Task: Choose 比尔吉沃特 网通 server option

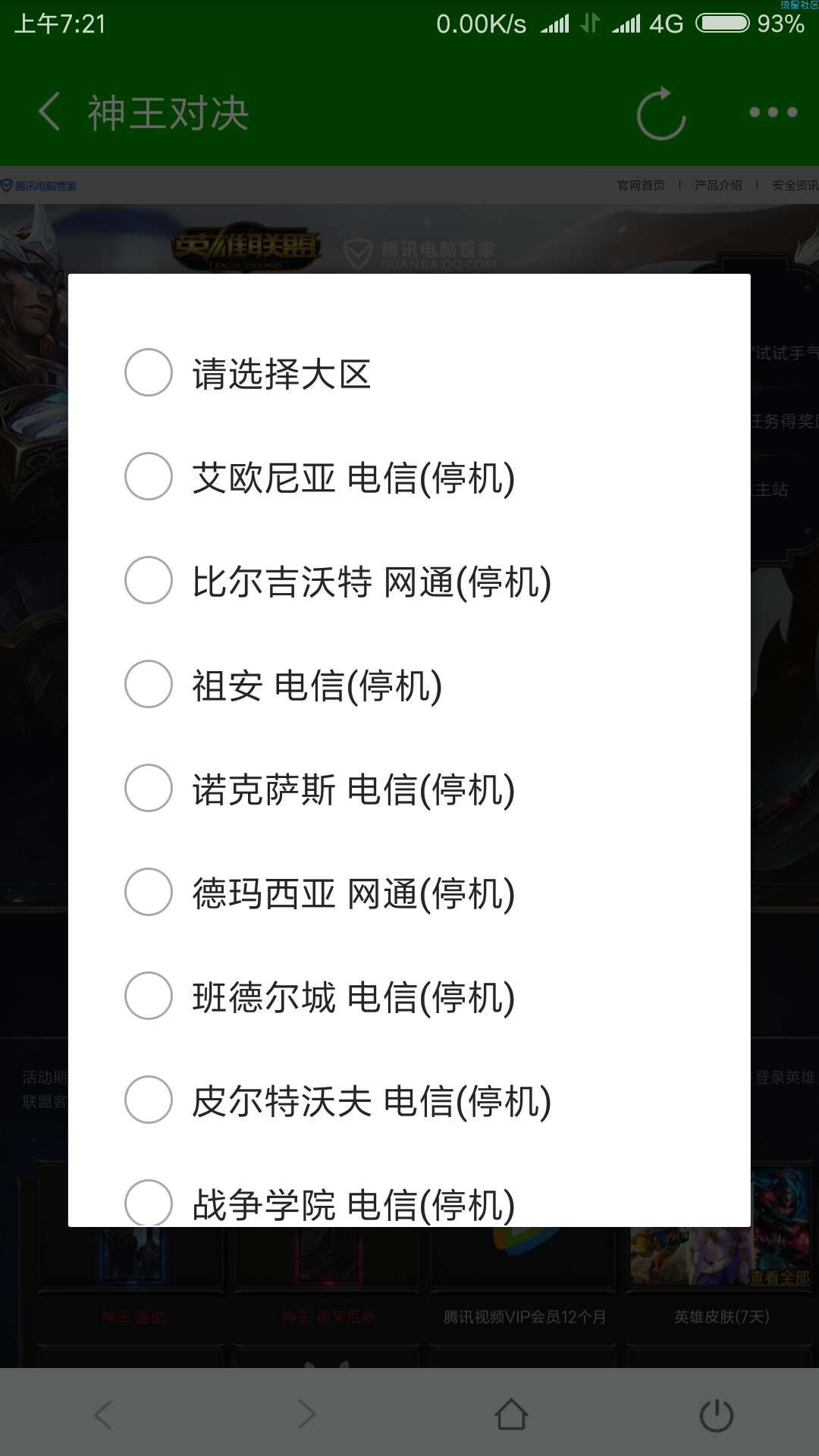Action: (x=409, y=581)
